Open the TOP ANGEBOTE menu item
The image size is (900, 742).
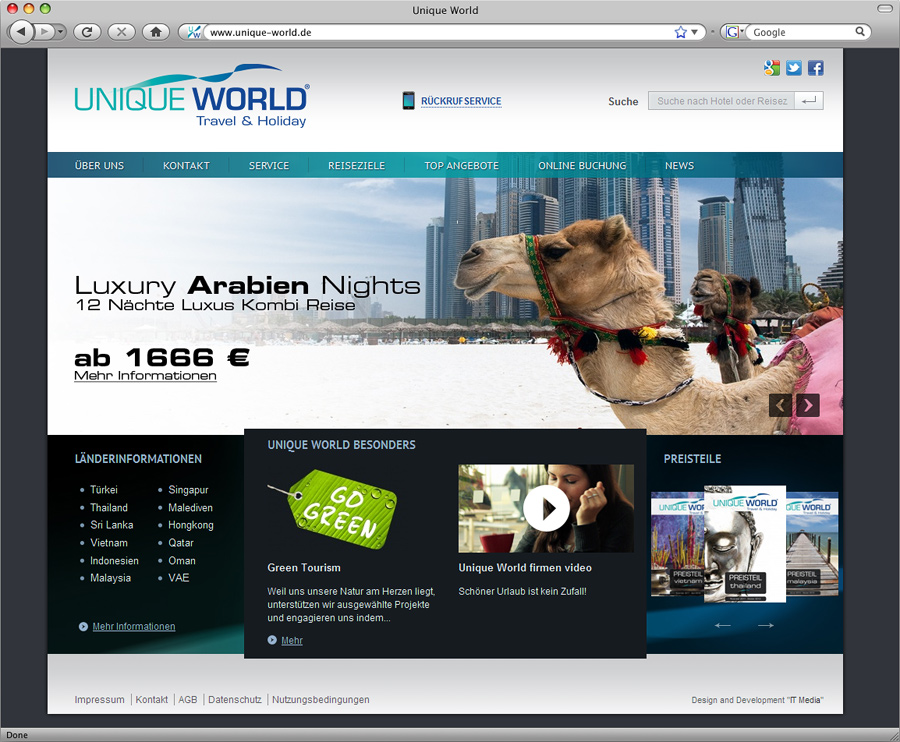[461, 165]
